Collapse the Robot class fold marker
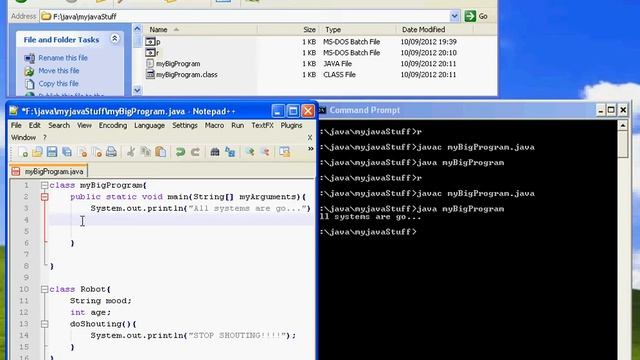 coord(44,289)
